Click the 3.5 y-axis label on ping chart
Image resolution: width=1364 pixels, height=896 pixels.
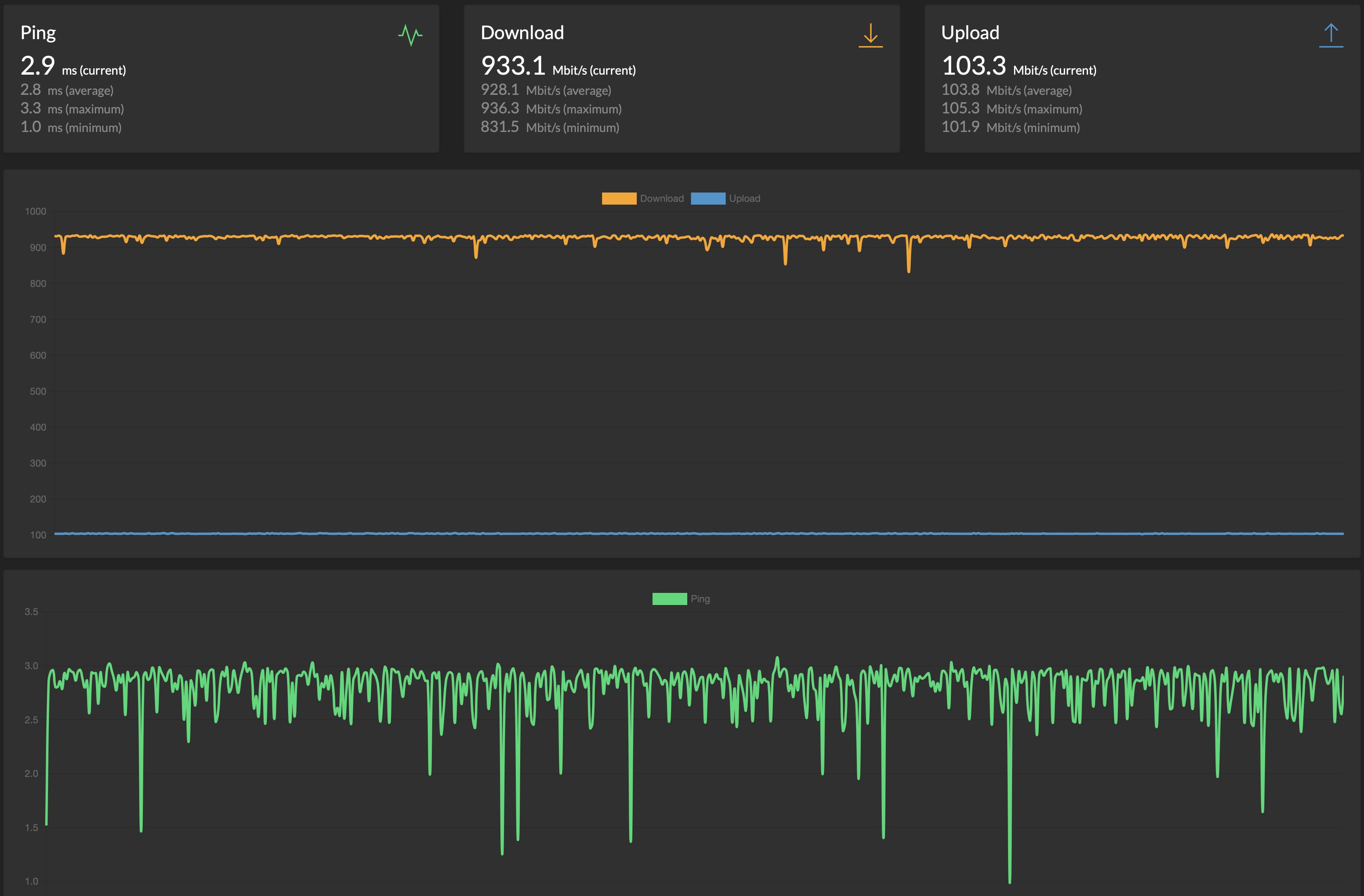31,612
